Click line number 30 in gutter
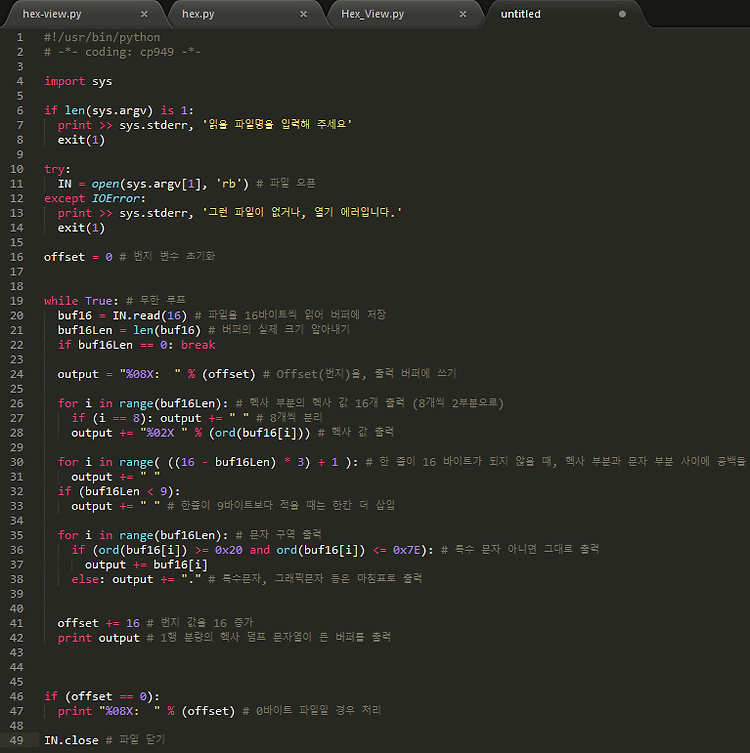 click(16, 462)
